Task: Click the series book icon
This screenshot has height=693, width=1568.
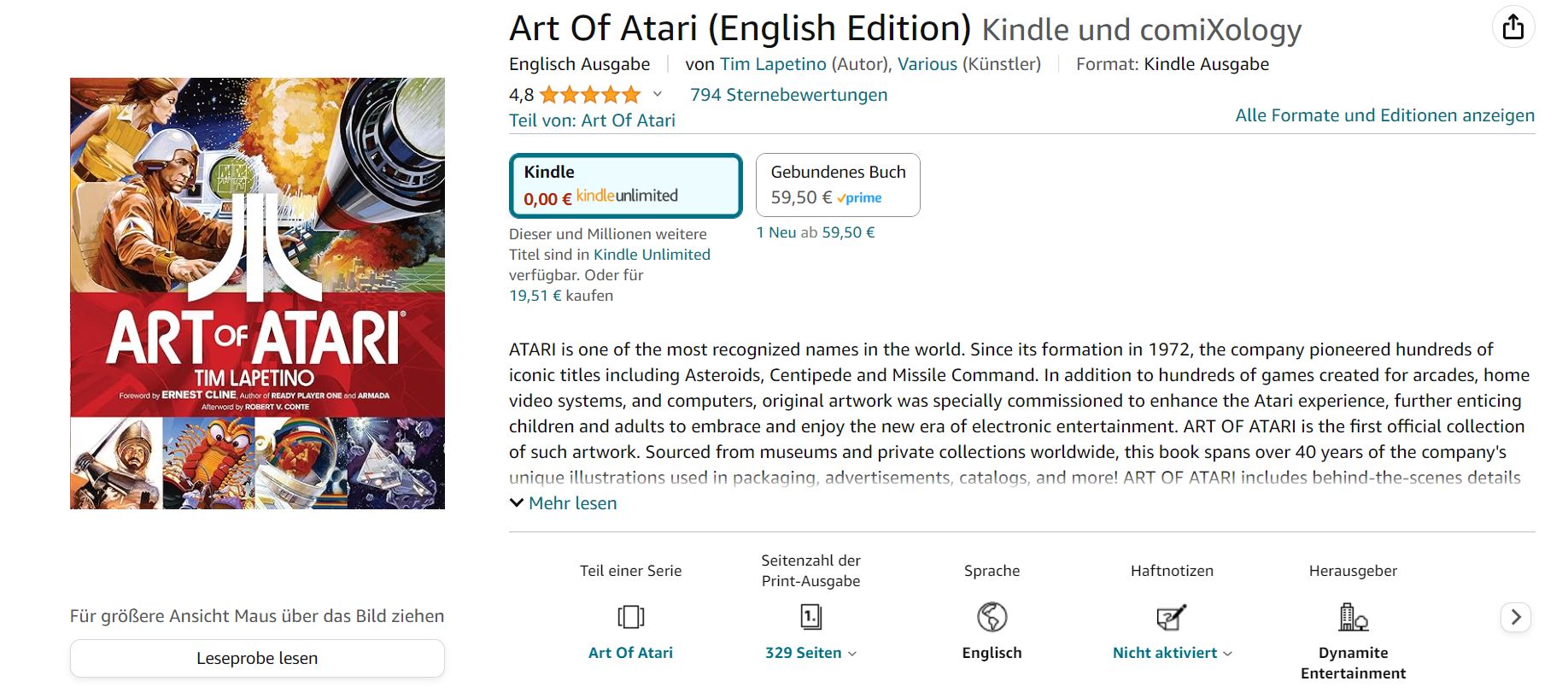Action: point(630,616)
